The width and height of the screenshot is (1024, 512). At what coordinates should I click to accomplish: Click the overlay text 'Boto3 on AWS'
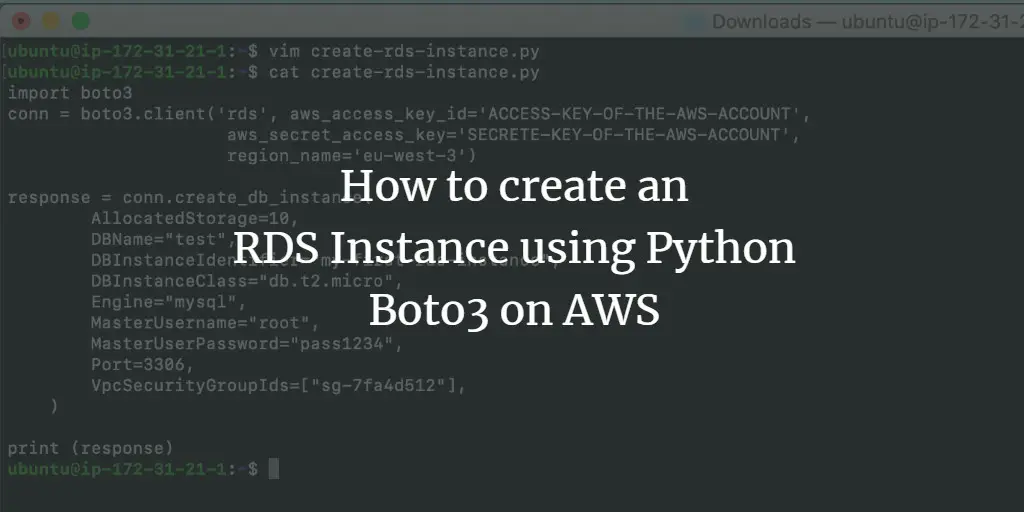(514, 311)
